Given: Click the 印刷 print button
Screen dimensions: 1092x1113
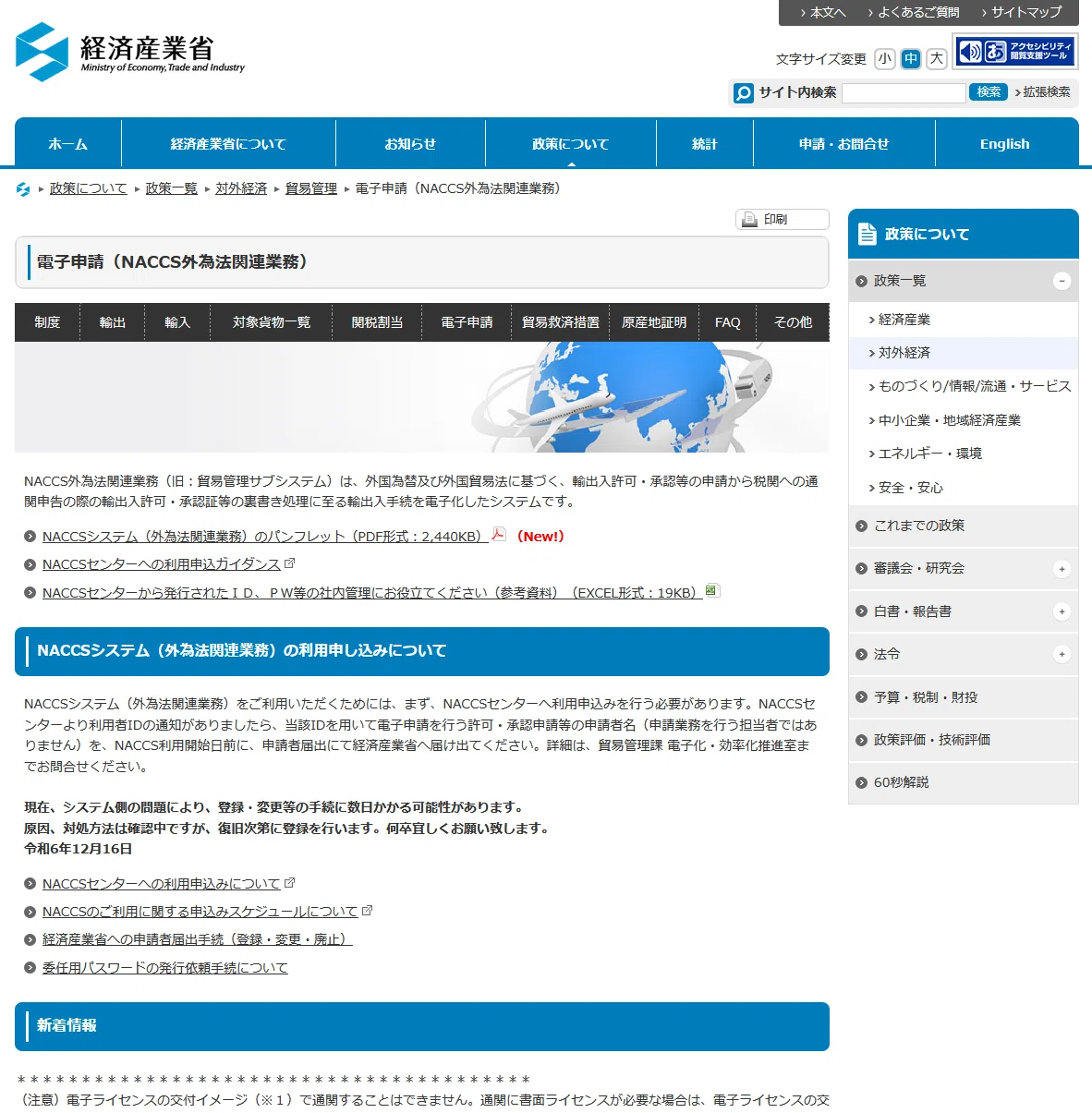Looking at the screenshot, I should coord(783,220).
